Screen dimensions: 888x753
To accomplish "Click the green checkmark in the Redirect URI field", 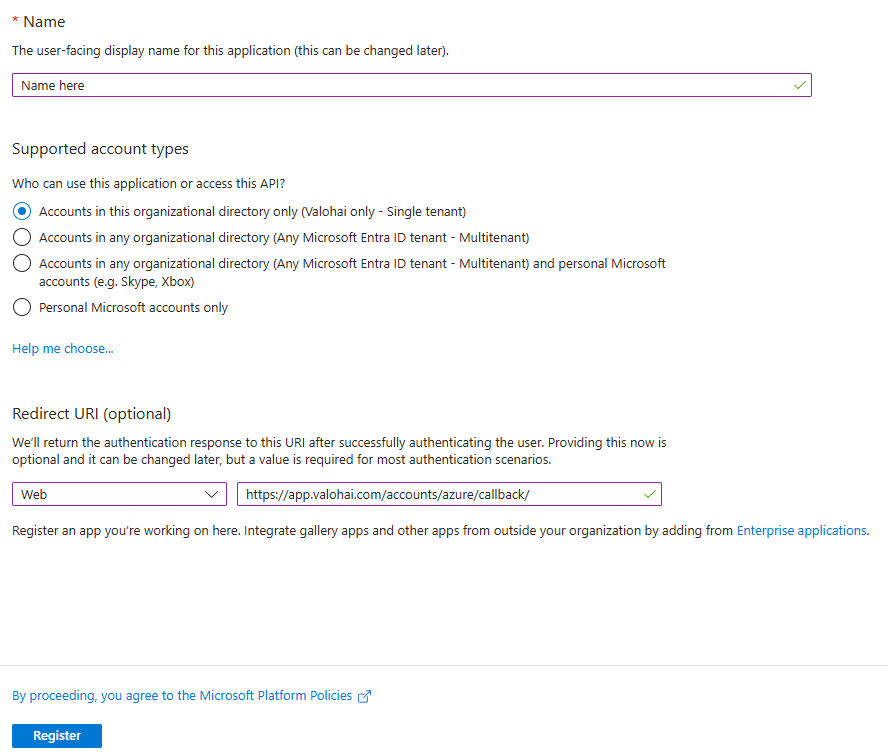I will pos(650,494).
